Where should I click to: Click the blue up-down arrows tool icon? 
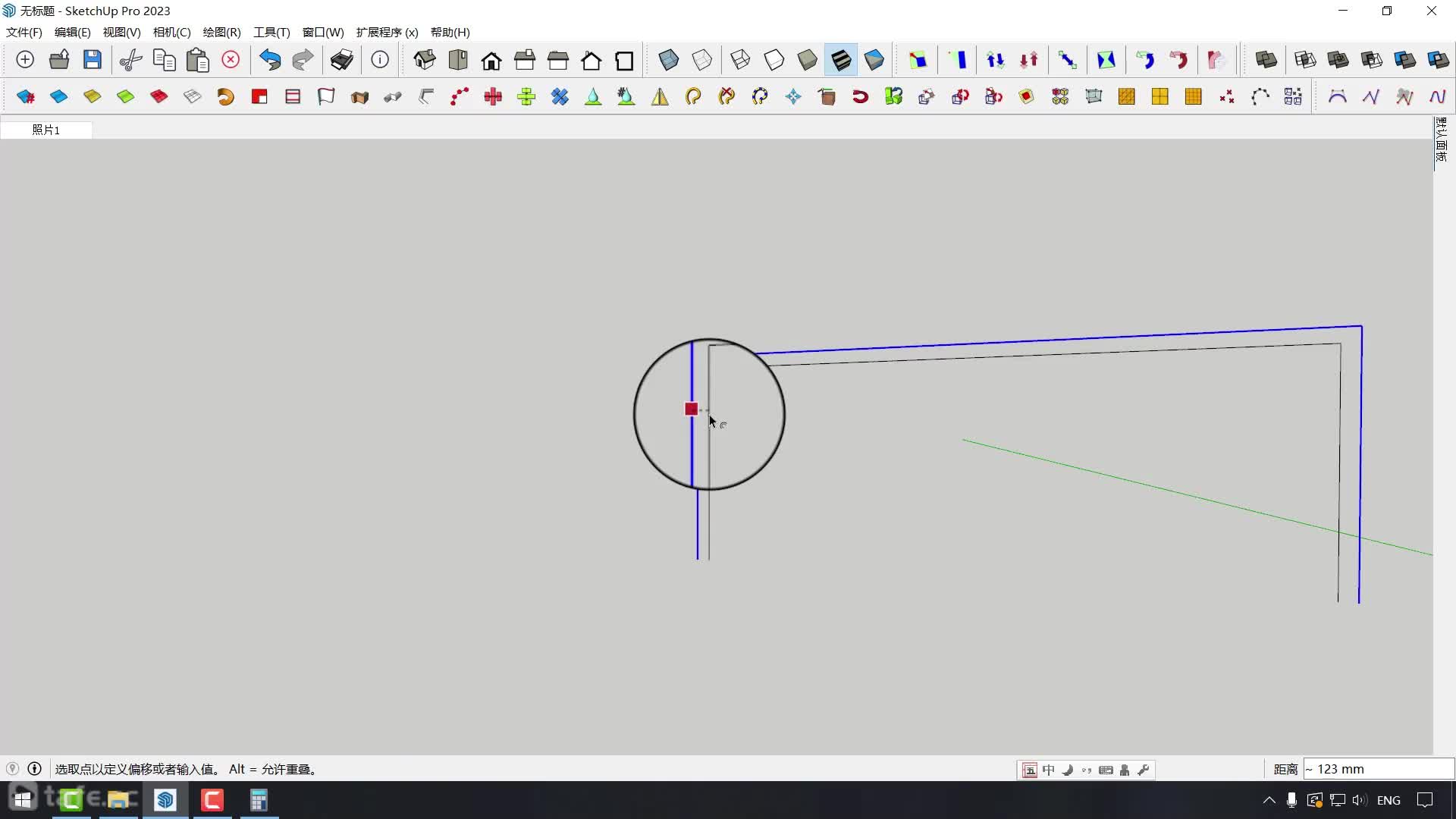(x=996, y=60)
